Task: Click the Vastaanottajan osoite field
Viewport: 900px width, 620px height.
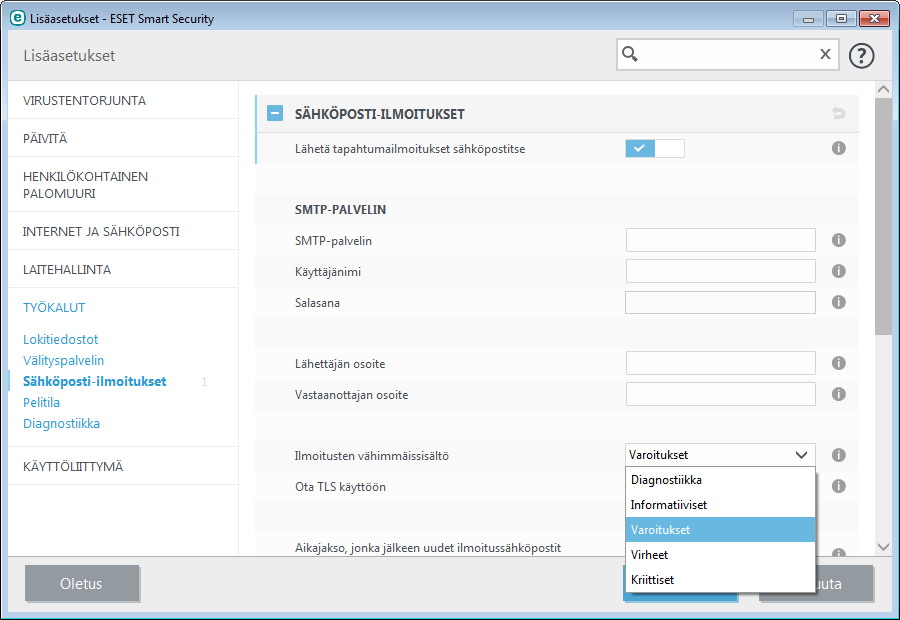Action: tap(720, 394)
